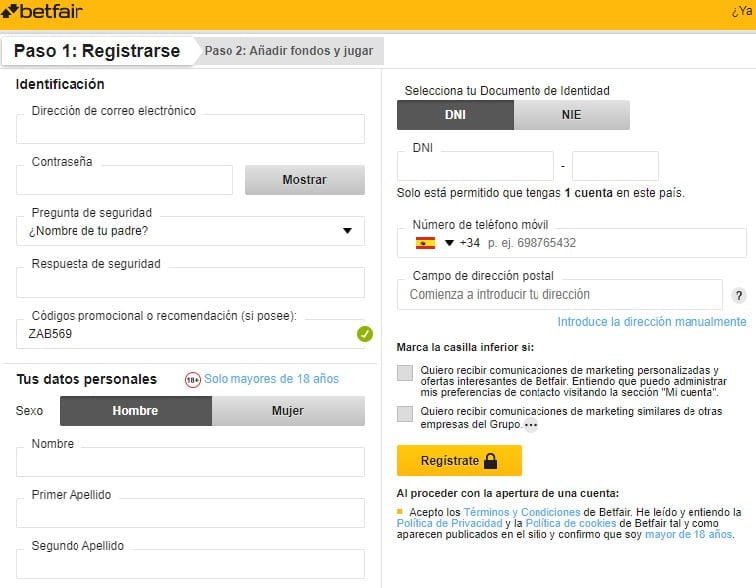Screen dimensions: 756x588
Task: Focus the Segundo Apellido field
Action: pyautogui.click(x=190, y=564)
